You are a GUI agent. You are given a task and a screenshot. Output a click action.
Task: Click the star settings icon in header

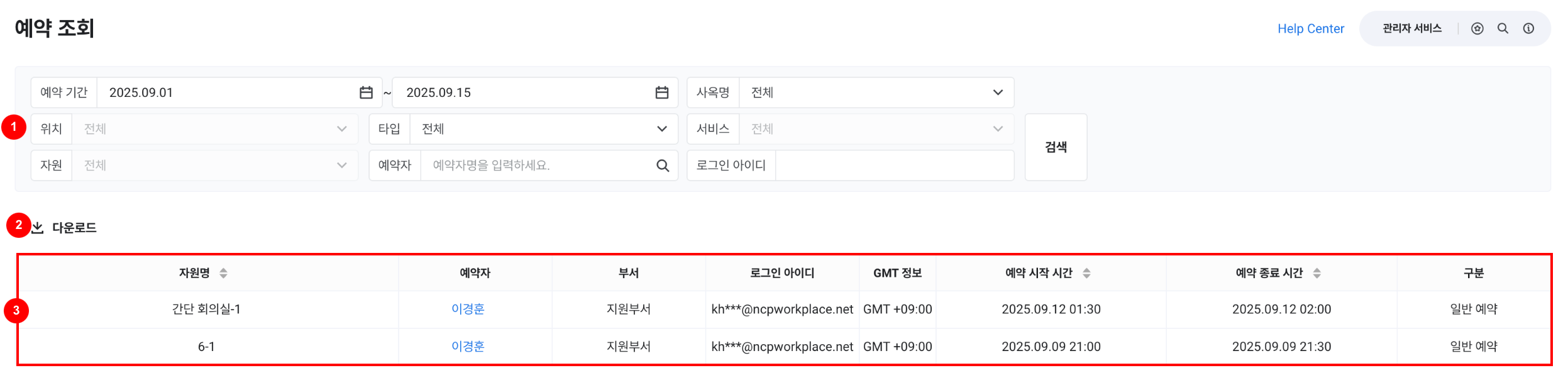[x=1477, y=28]
